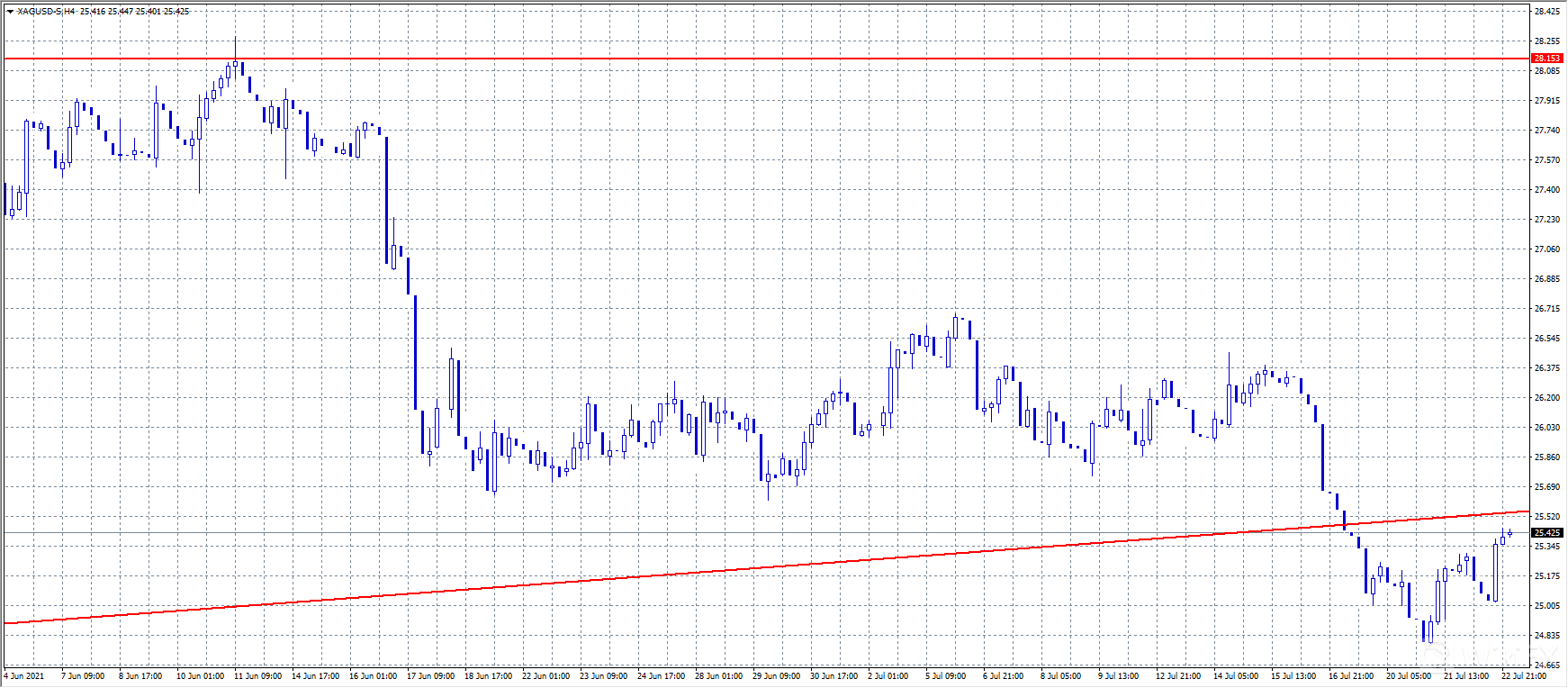The width and height of the screenshot is (1568, 688).
Task: Click the 15 Jul 13:00 time label
Action: point(1293,676)
